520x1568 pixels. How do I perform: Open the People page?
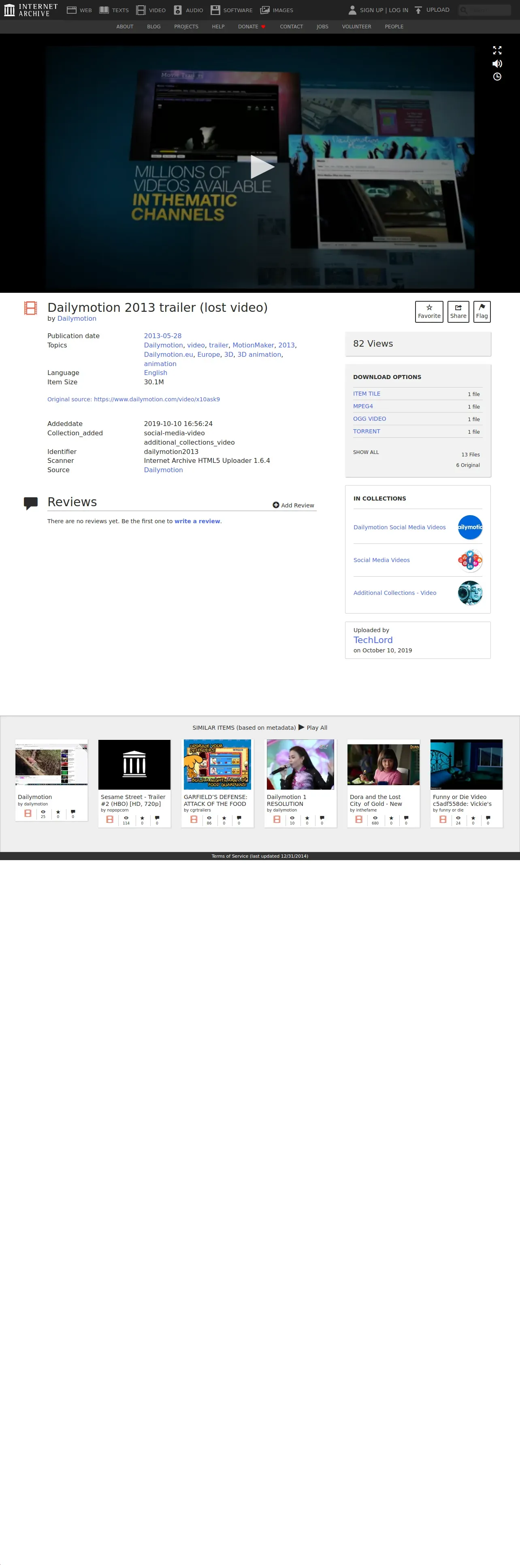tap(394, 27)
